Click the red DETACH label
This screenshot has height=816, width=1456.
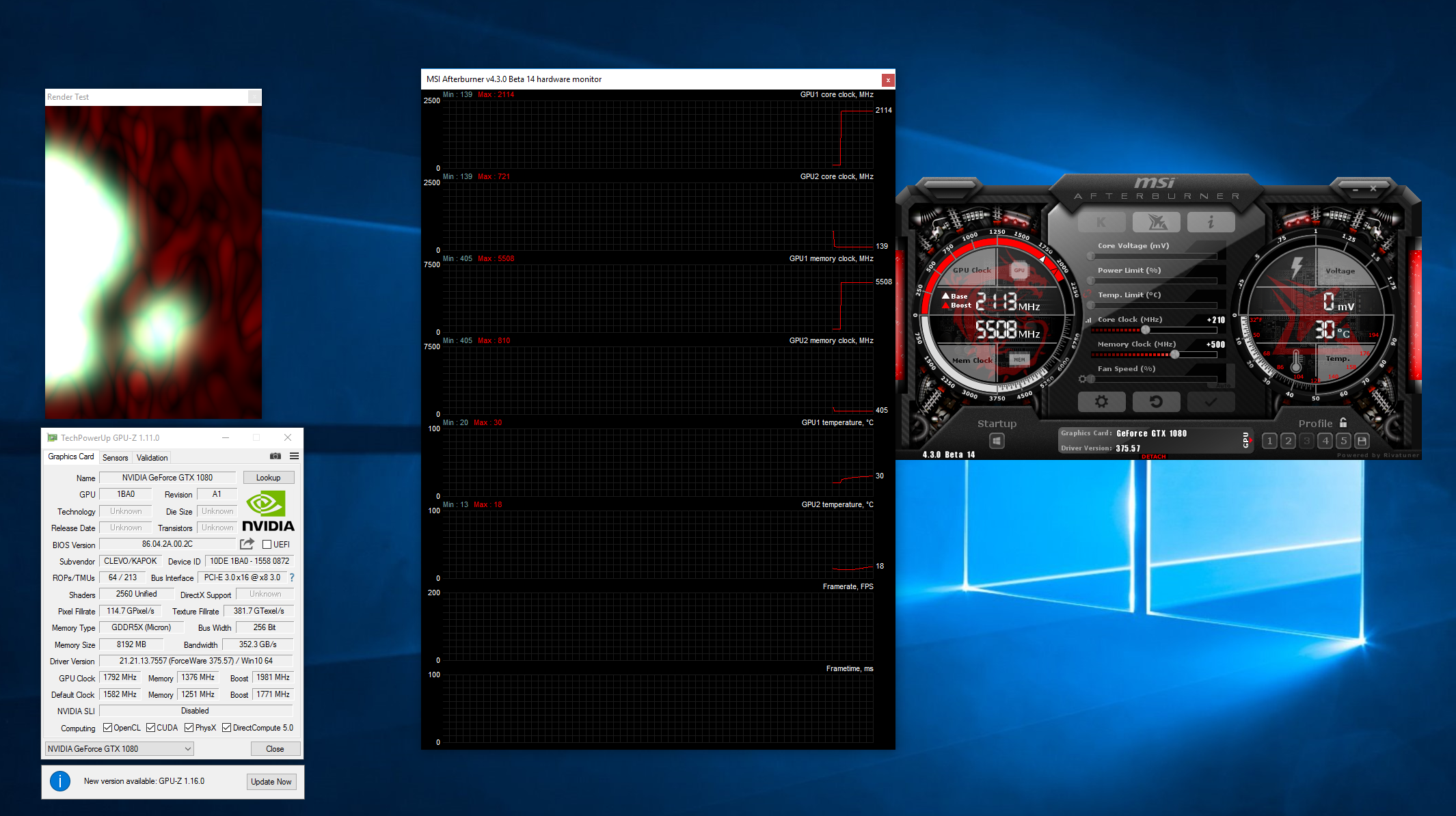coord(1154,457)
